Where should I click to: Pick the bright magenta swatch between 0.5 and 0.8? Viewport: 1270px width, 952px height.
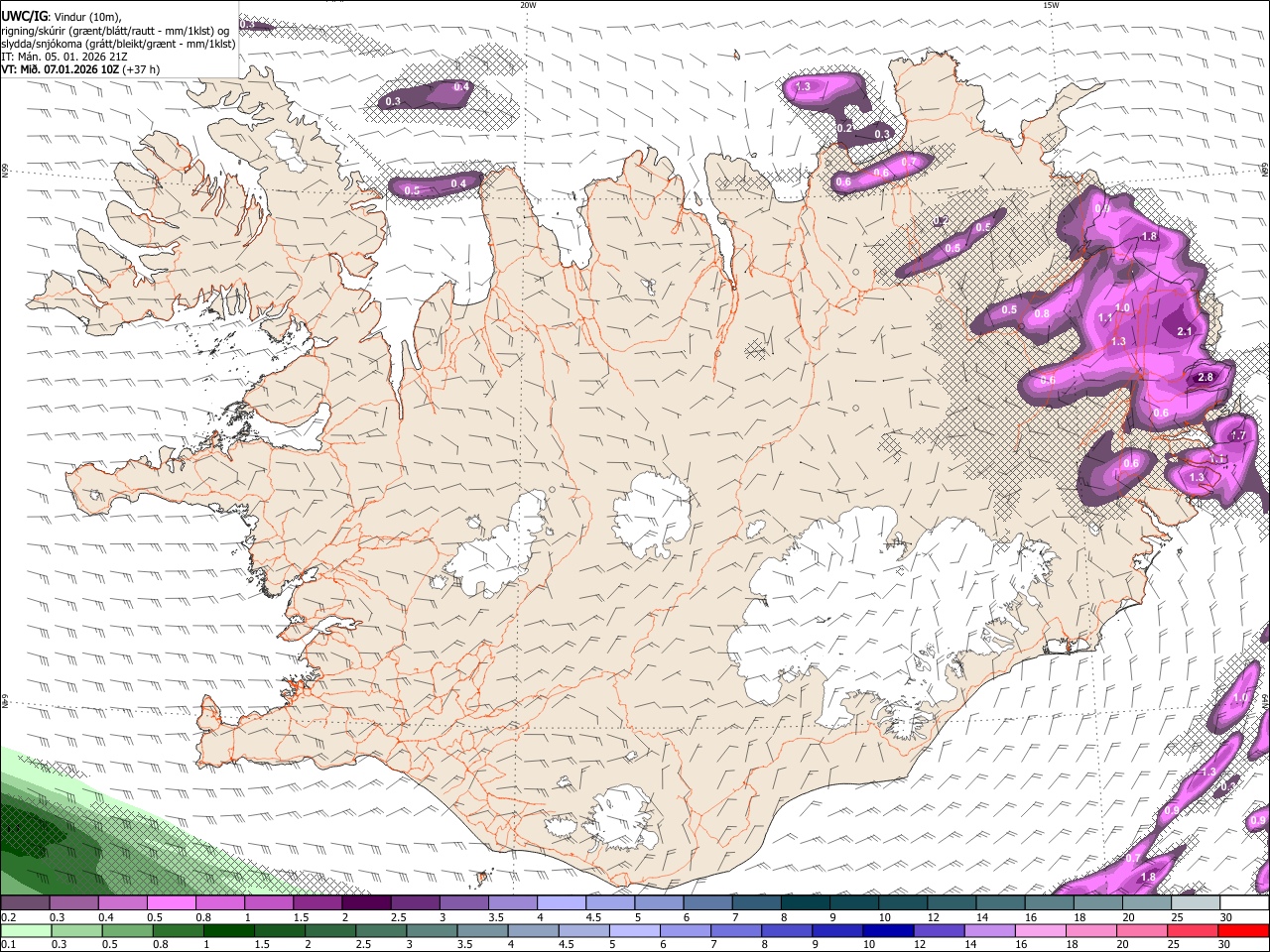coord(171,902)
